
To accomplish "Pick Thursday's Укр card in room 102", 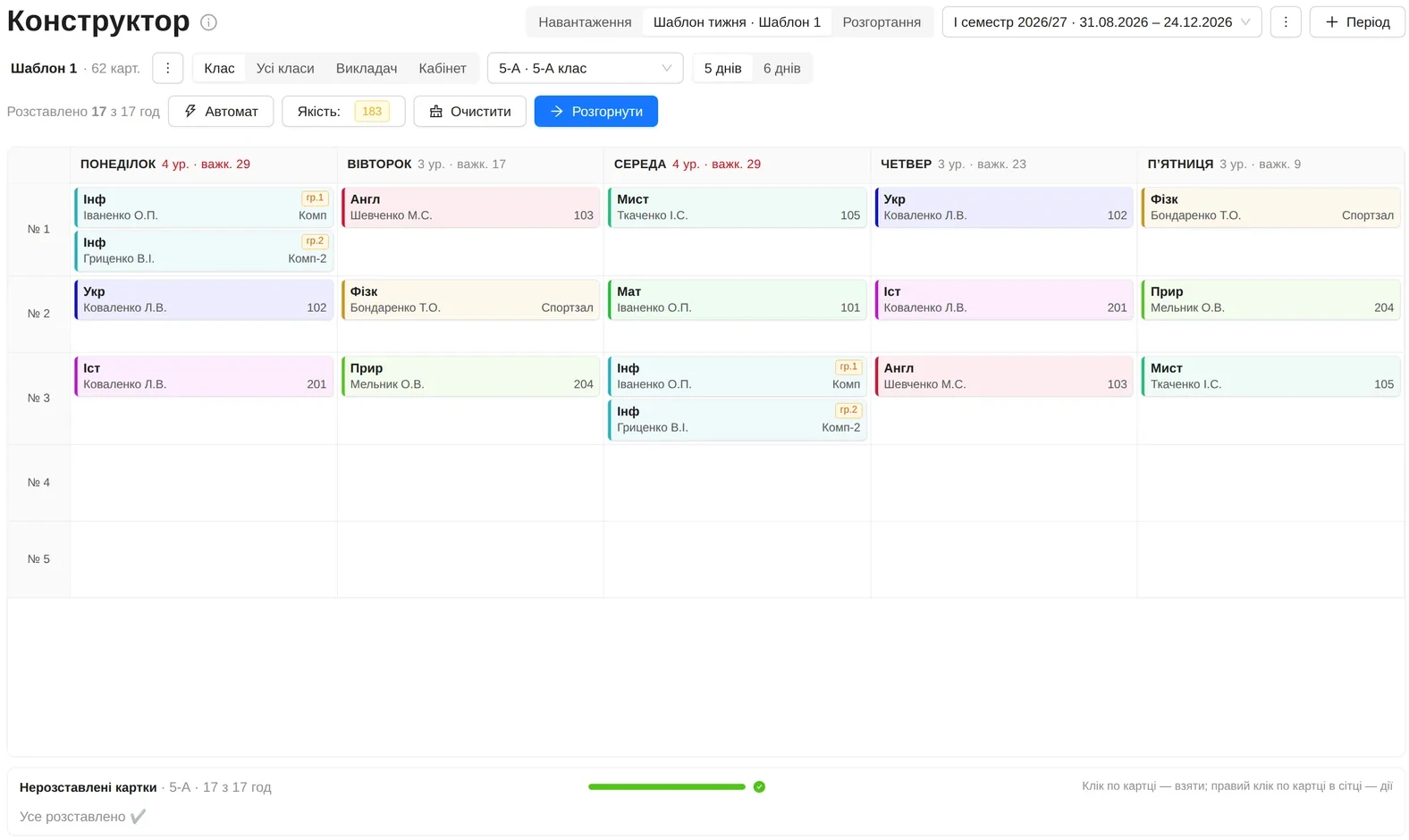I will [1004, 207].
